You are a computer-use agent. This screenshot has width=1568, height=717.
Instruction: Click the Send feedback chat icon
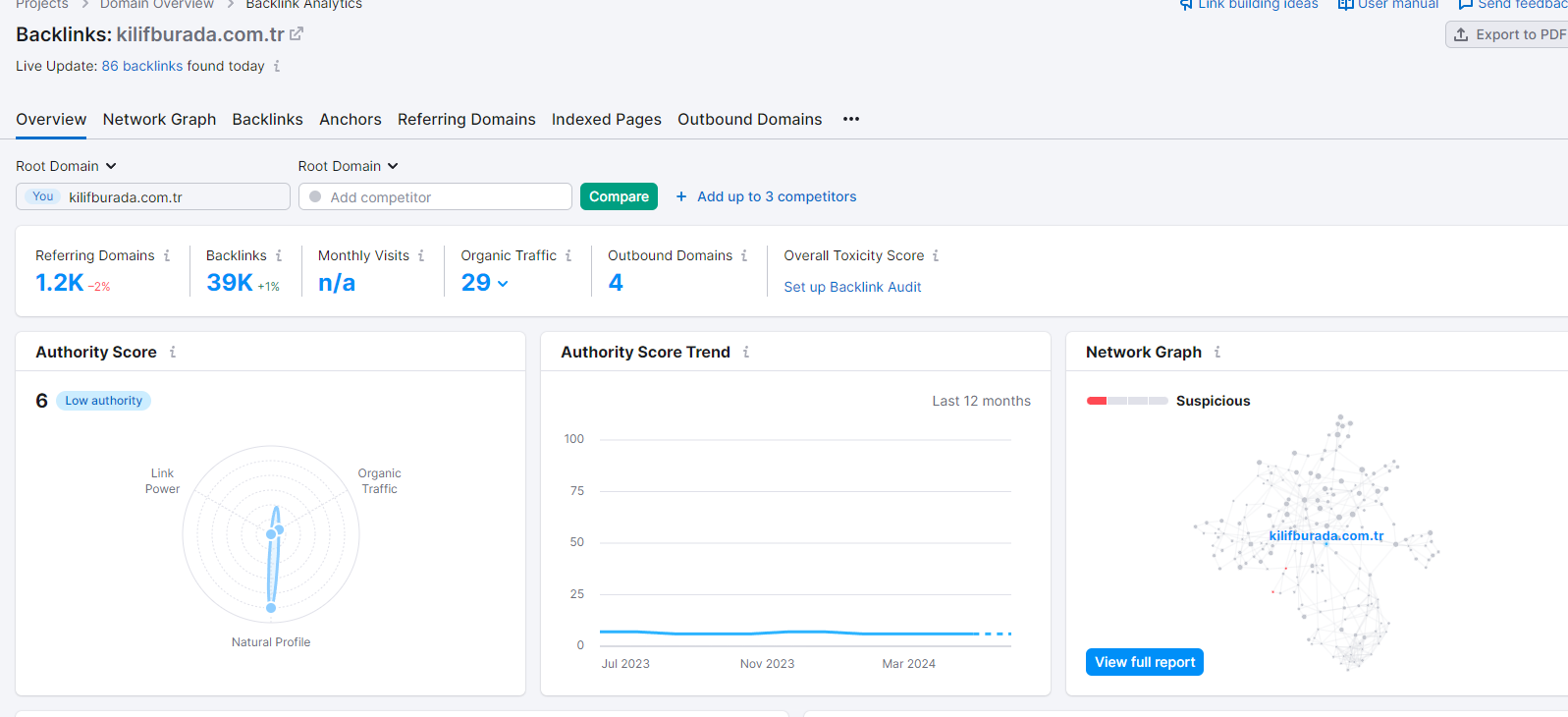(x=1466, y=4)
